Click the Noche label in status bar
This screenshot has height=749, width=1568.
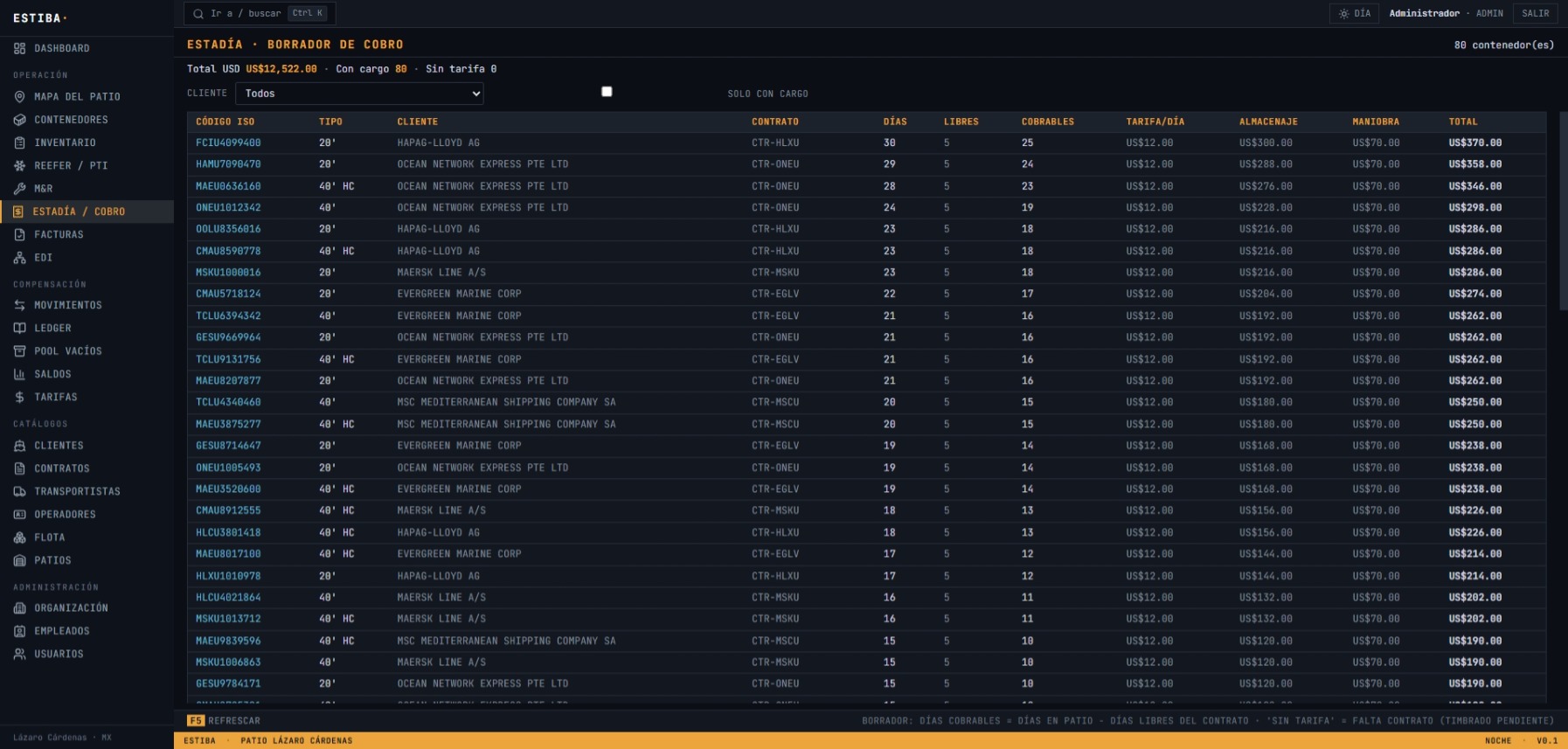(1498, 740)
